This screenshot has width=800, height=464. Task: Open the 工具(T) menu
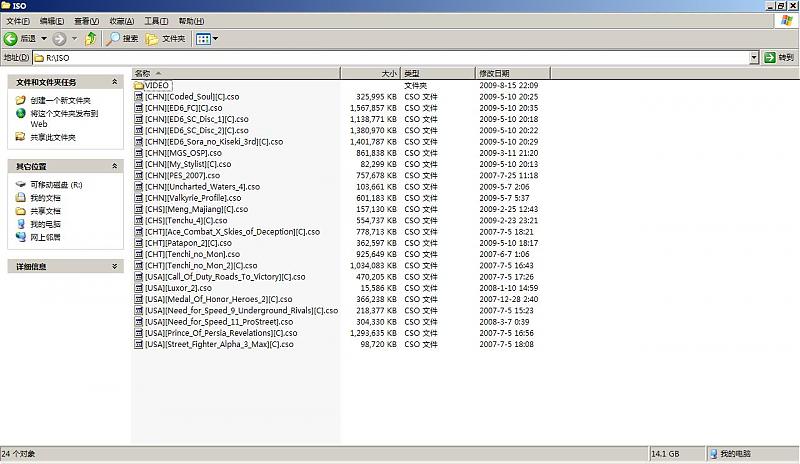tap(156, 21)
